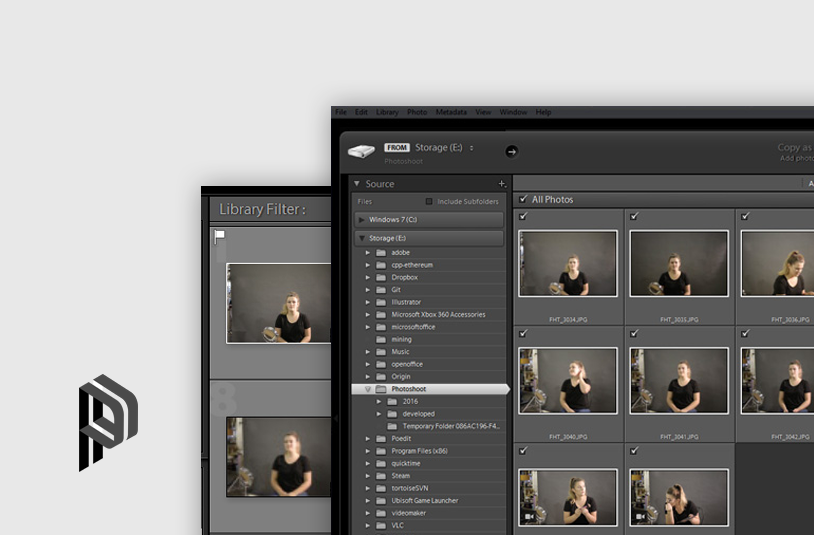Click the Copy as import option
Image resolution: width=814 pixels, height=535 pixels.
pos(794,148)
